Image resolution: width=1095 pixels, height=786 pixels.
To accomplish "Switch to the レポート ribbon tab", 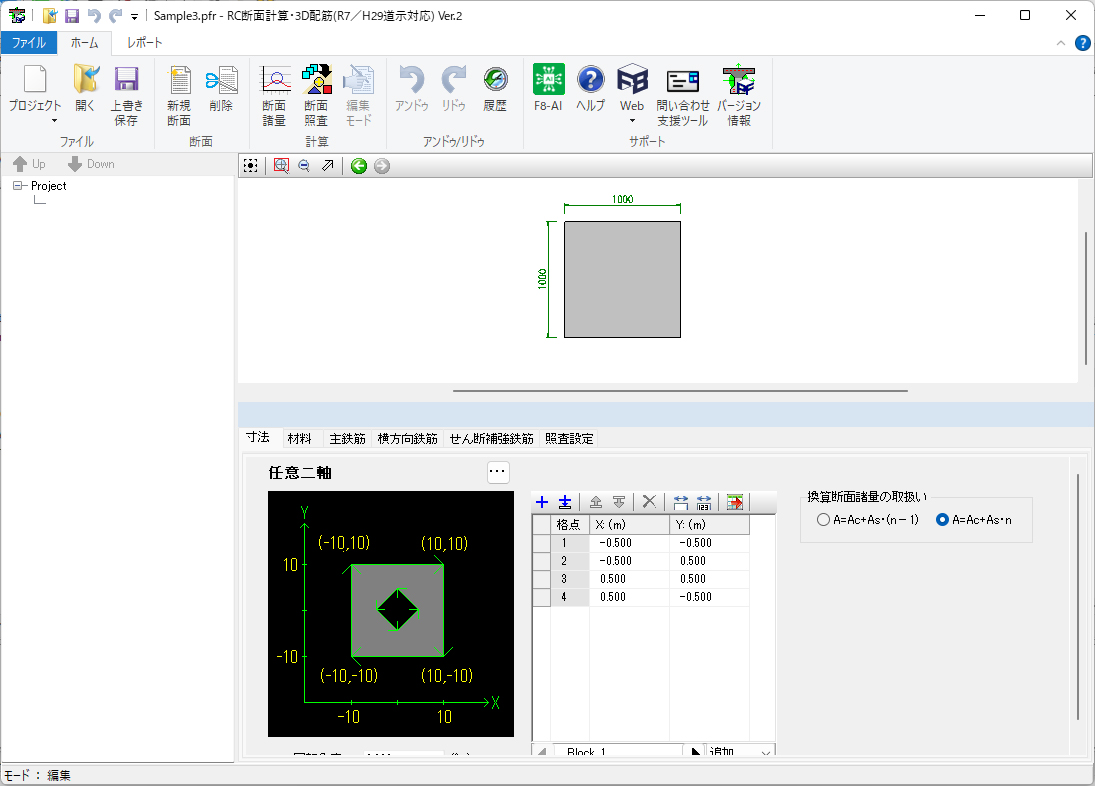I will (144, 43).
